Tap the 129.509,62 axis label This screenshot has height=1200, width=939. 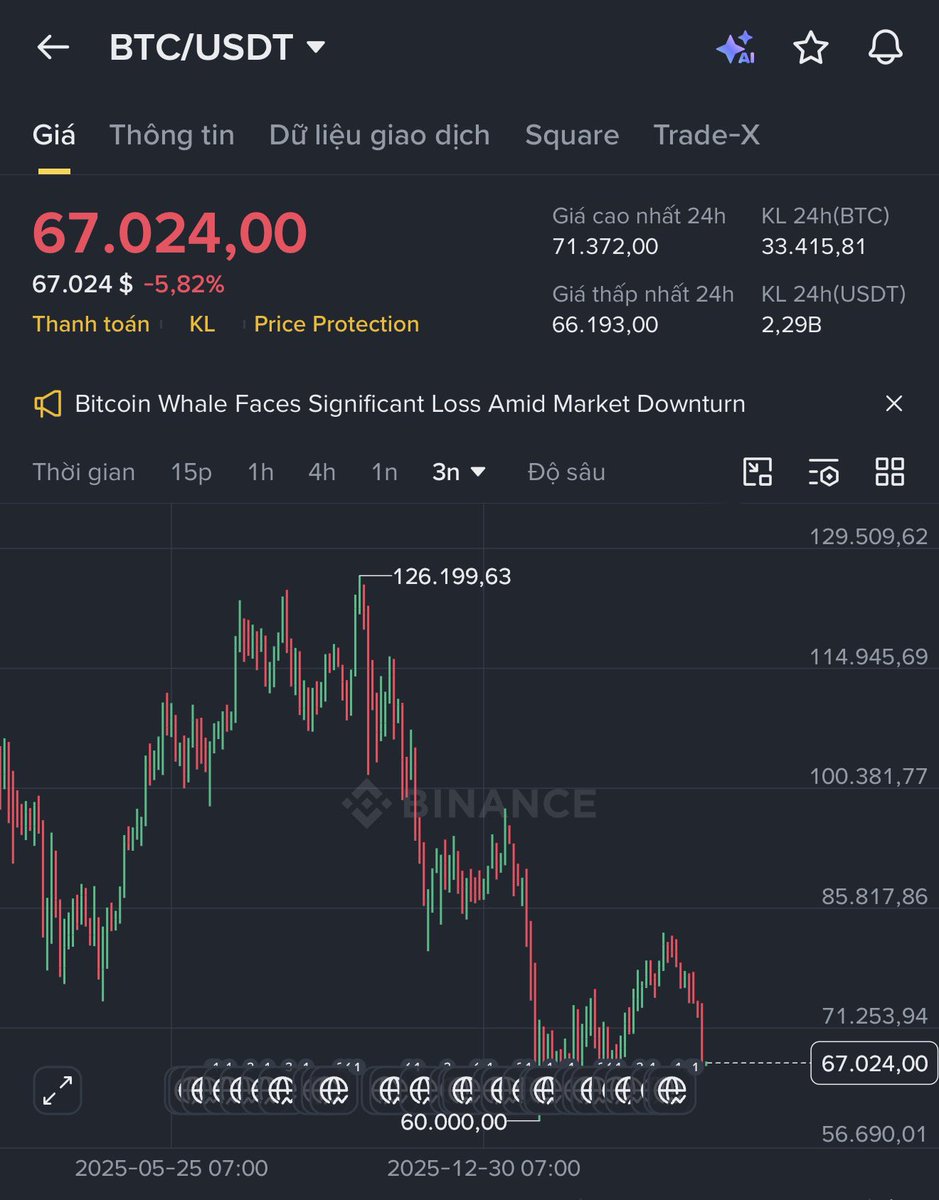click(x=869, y=537)
